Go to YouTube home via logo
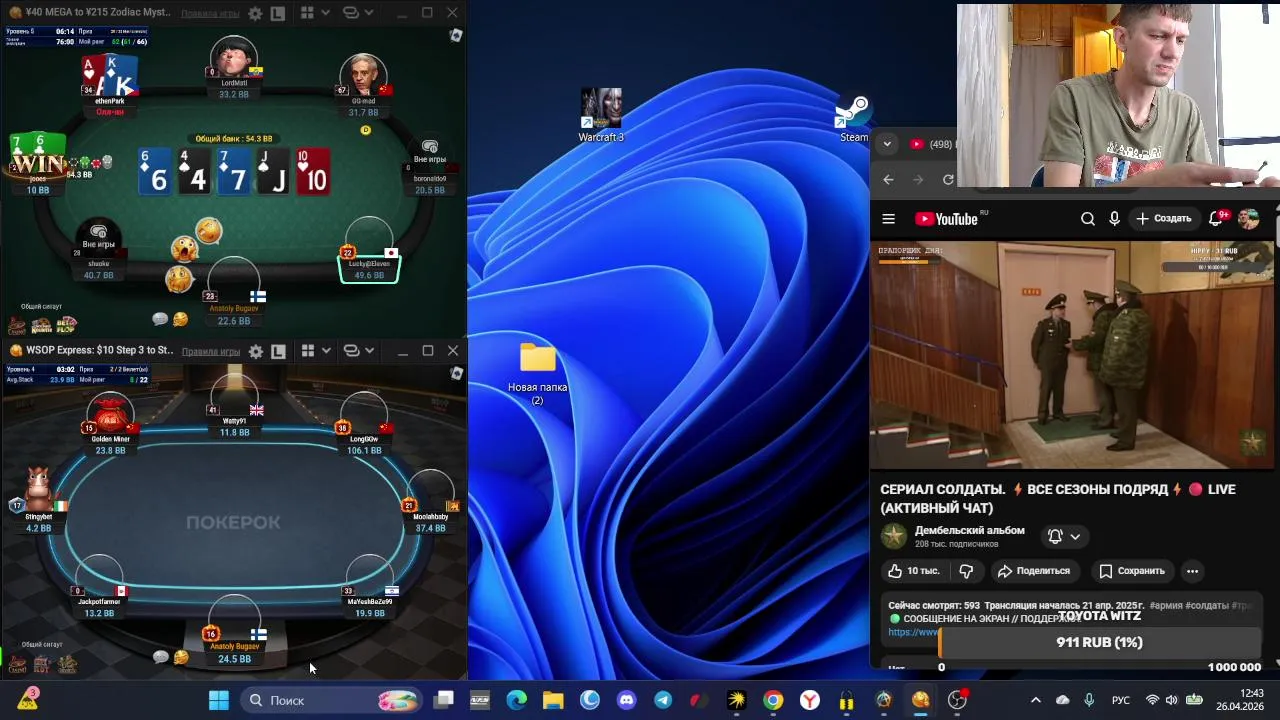This screenshot has height=720, width=1280. (947, 219)
